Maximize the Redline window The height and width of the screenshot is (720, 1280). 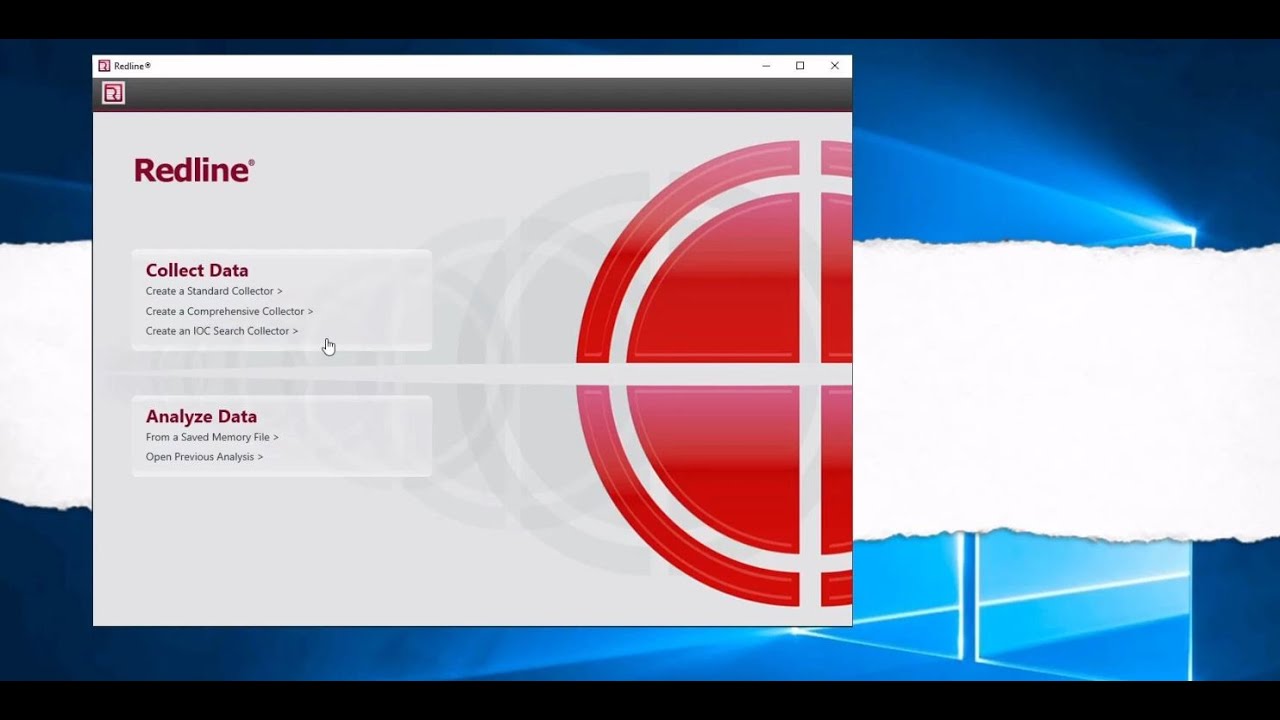pos(800,66)
